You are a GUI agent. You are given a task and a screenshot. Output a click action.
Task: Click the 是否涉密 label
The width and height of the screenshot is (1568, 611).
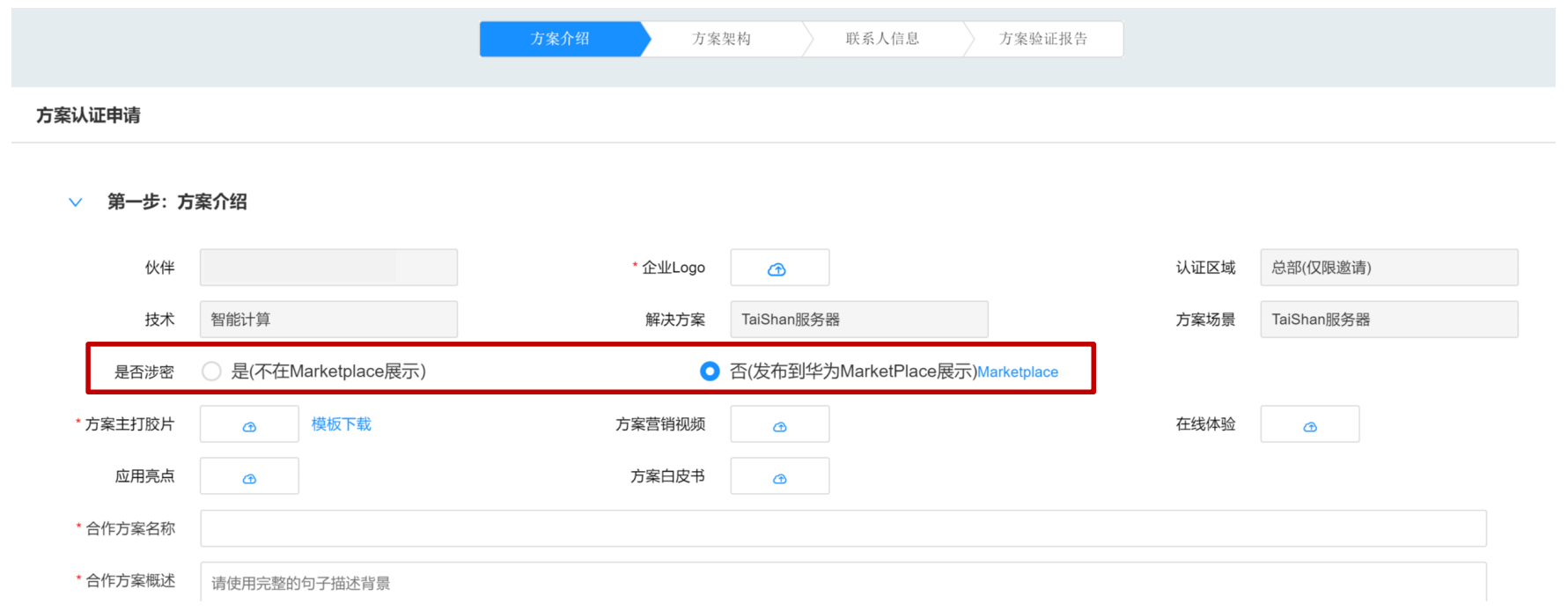tap(144, 372)
